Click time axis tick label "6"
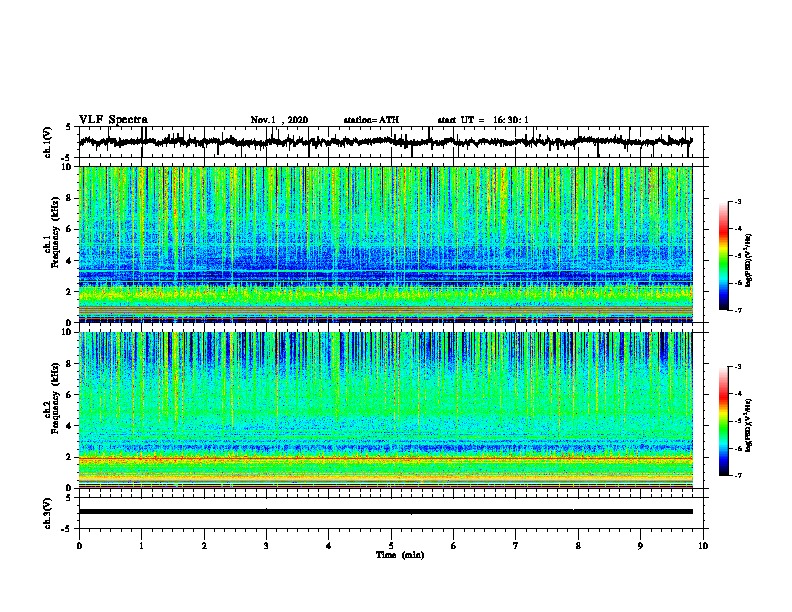 454,546
